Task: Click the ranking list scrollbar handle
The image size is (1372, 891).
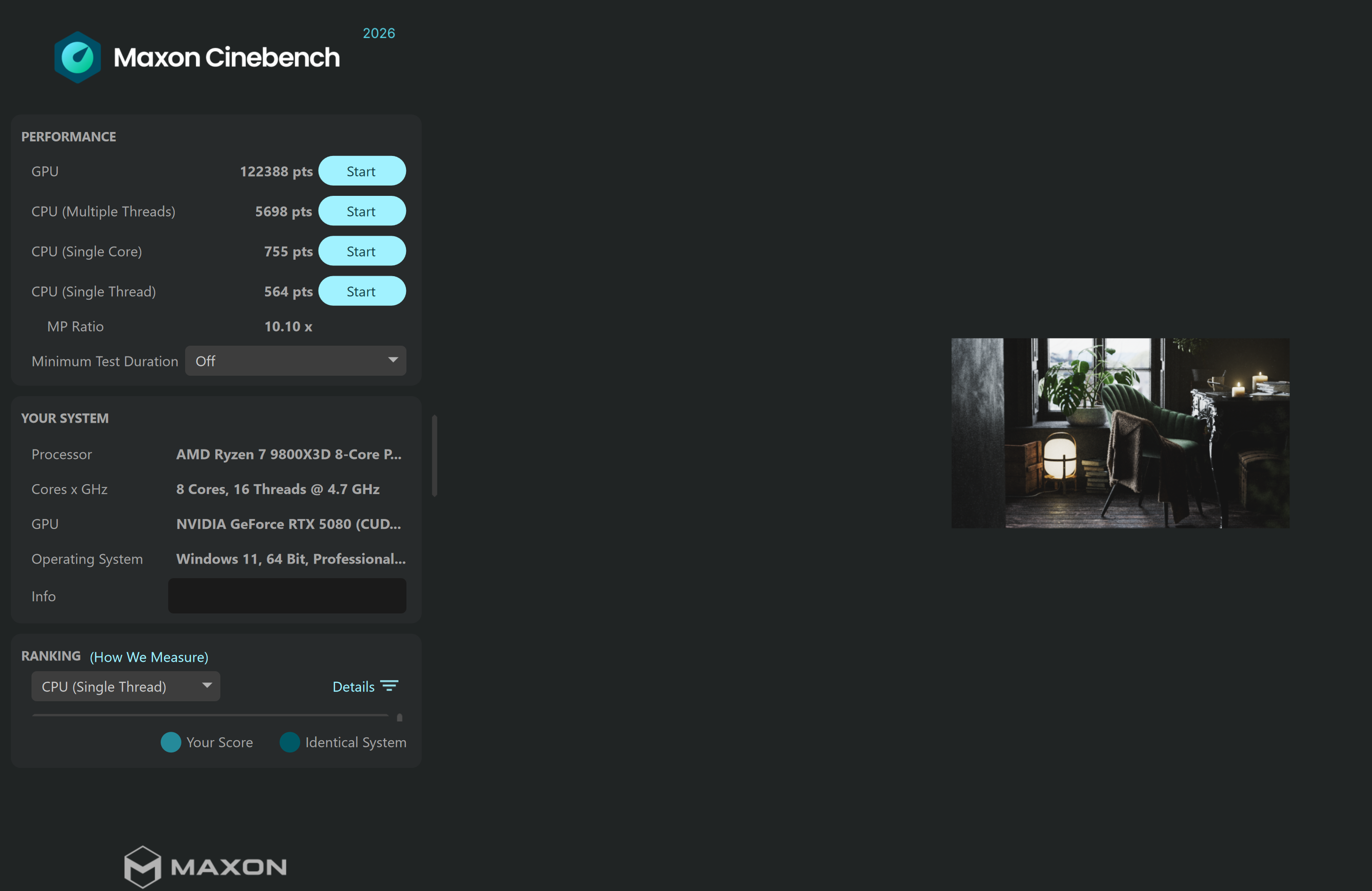Action: pyautogui.click(x=399, y=718)
